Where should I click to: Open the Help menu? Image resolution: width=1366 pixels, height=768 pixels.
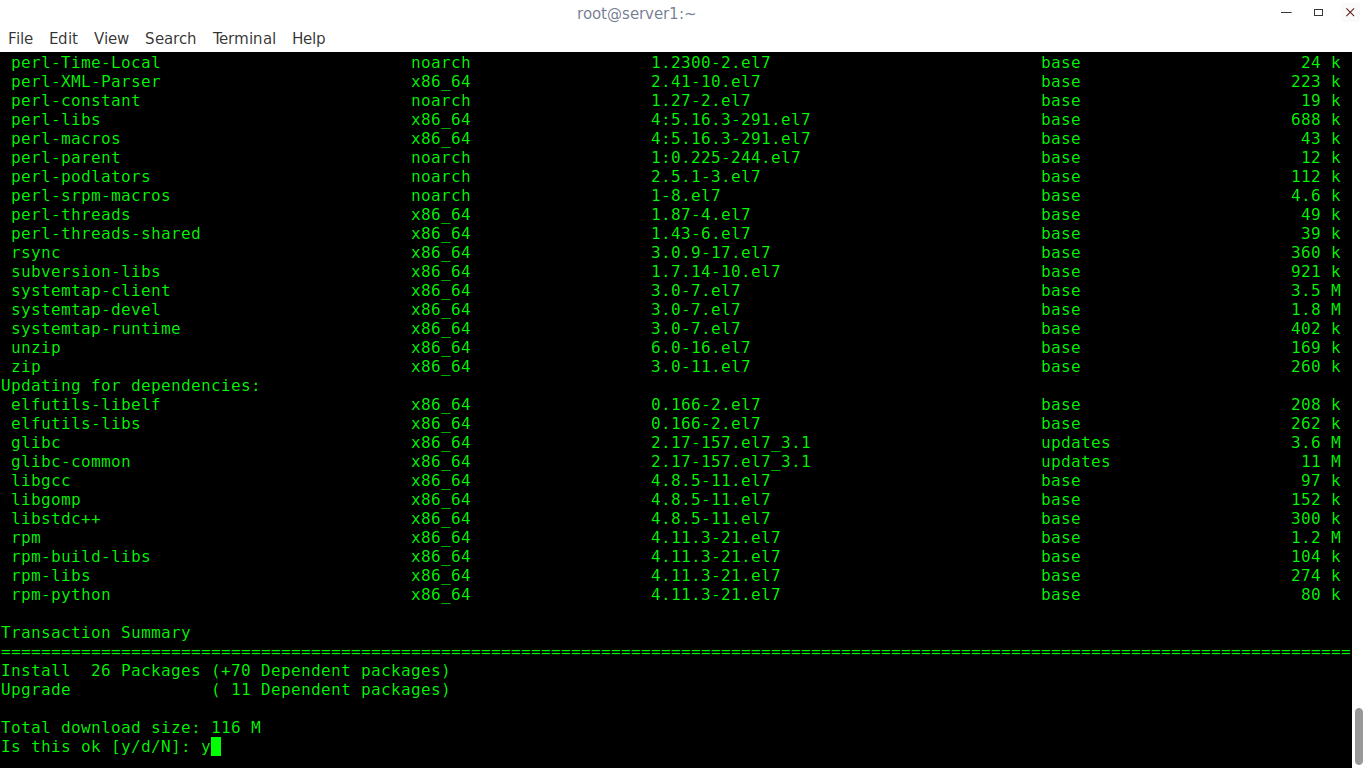point(308,38)
